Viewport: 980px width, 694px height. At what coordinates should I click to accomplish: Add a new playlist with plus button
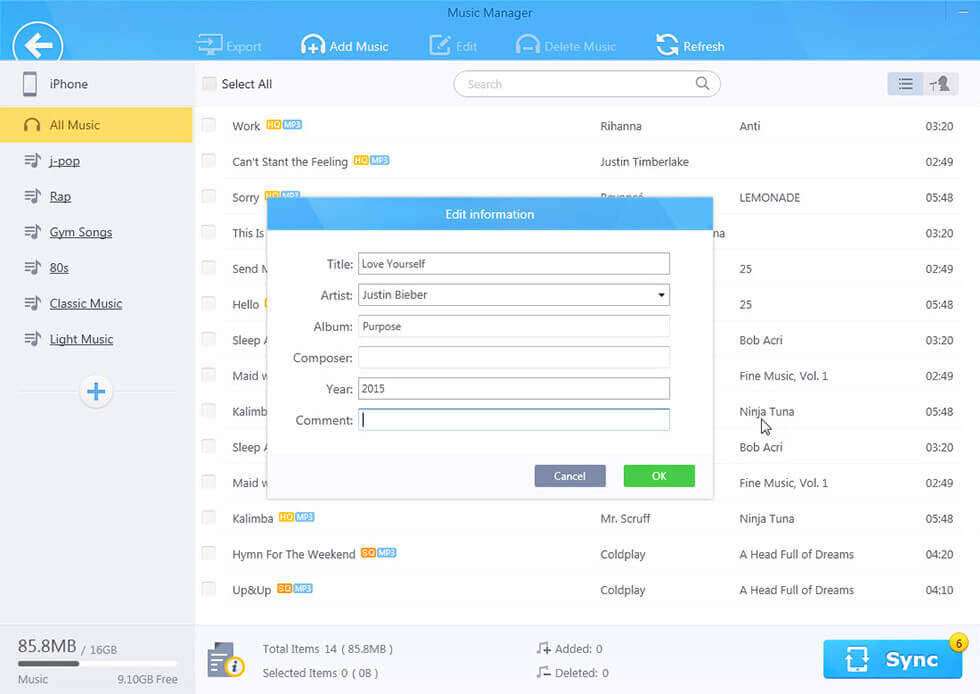coord(96,392)
